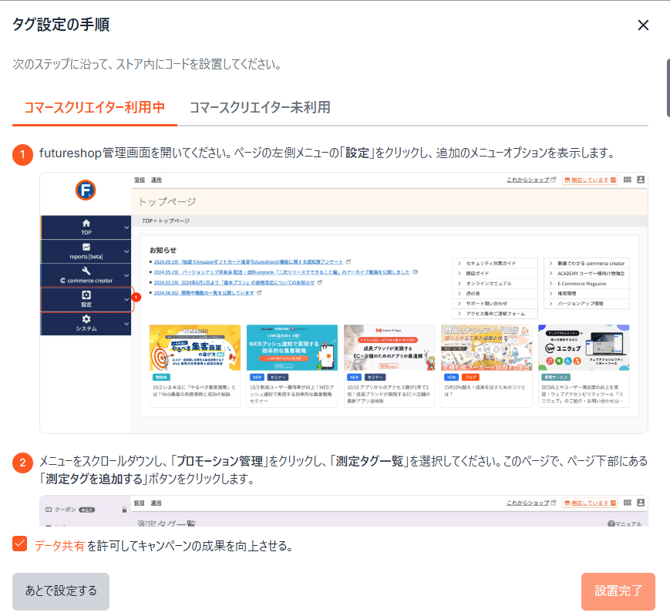Switch to コマースクリエイター未利用 tab
The image size is (670, 616).
(x=260, y=107)
